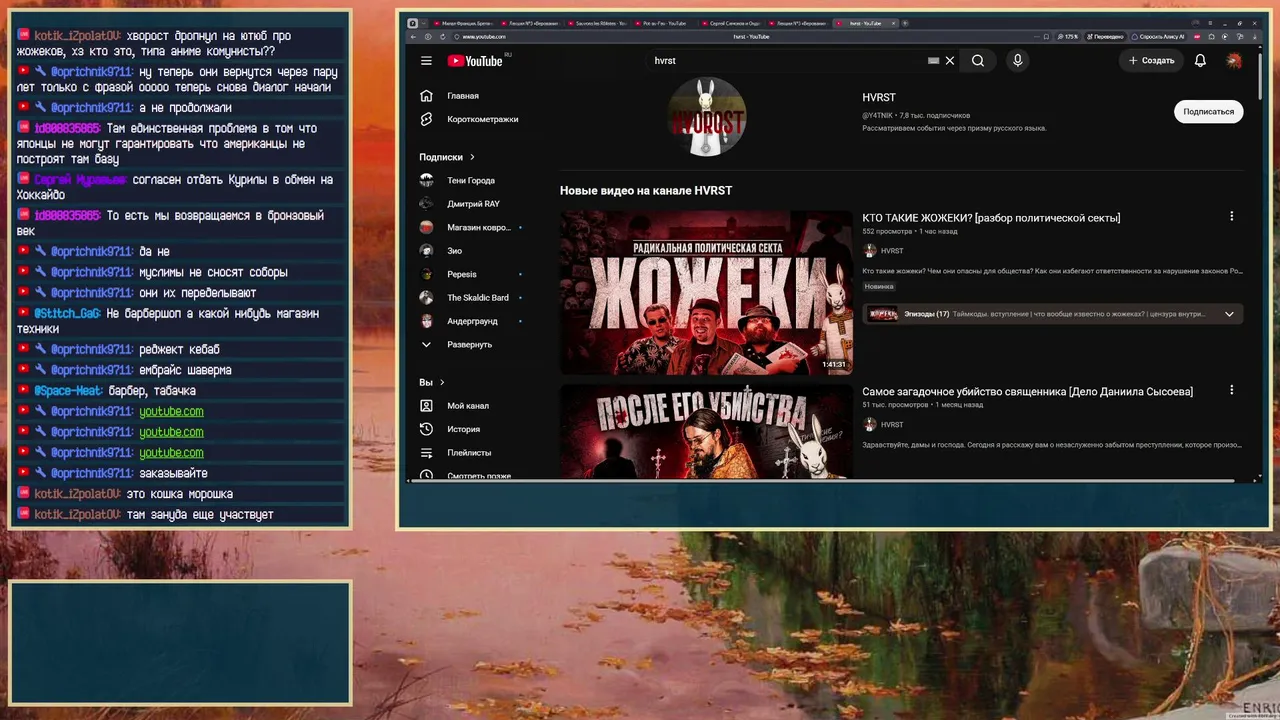Click the Создать create button
This screenshot has width=1280, height=720.
coord(1151,61)
